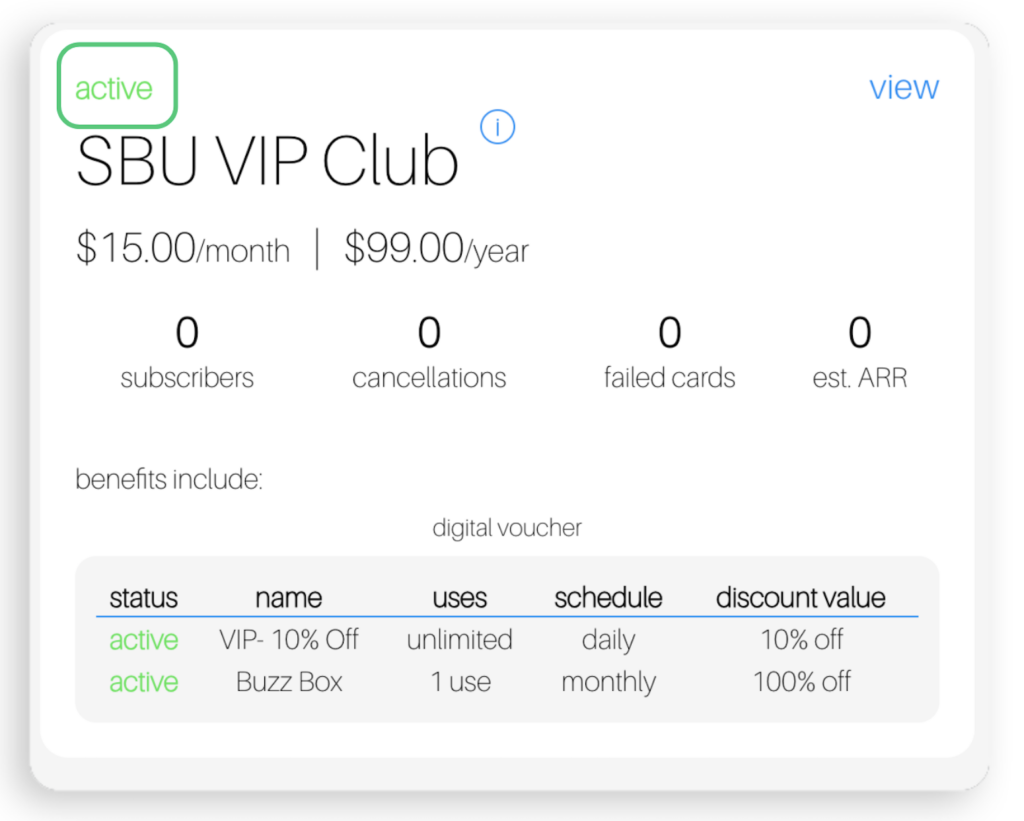Click the green active status badge

click(x=117, y=86)
